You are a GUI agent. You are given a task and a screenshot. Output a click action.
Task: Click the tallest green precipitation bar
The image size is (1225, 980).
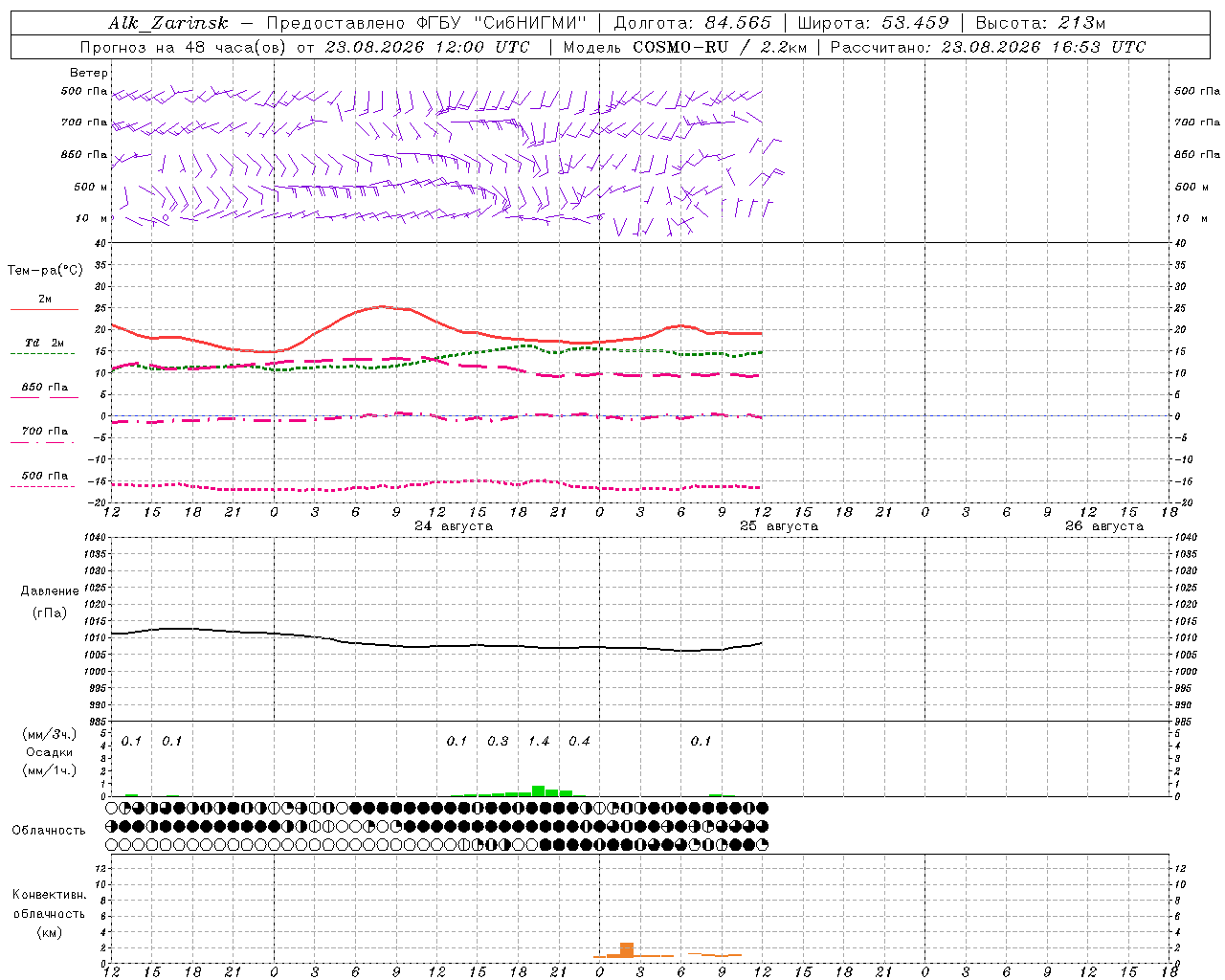pos(538,791)
